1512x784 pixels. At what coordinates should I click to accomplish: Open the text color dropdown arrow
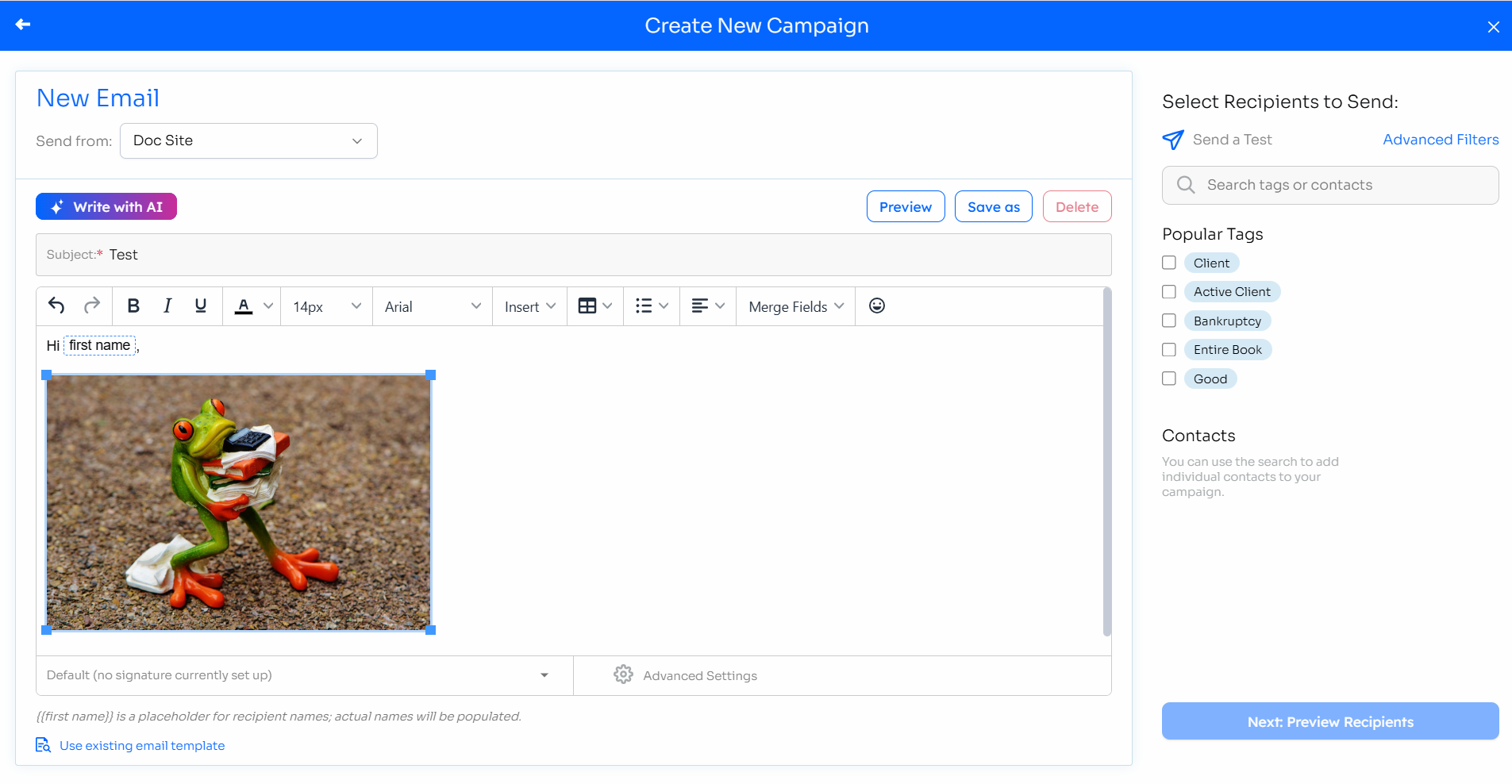pyautogui.click(x=268, y=306)
